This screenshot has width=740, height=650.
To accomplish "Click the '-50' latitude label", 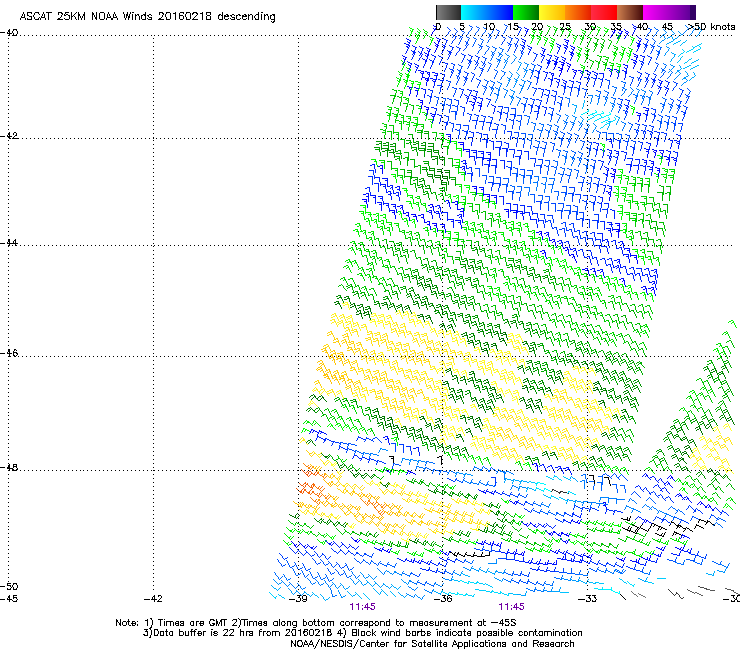I will (x=9, y=586).
